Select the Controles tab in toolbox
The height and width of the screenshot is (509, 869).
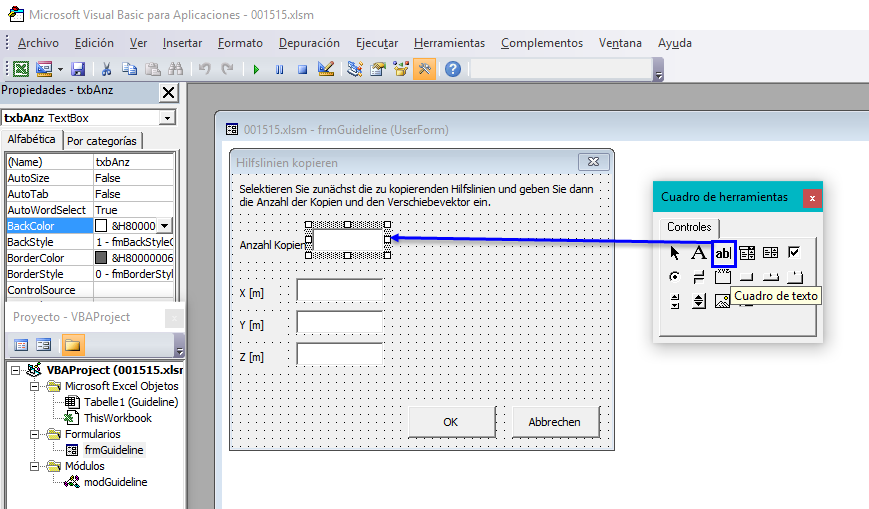tap(689, 227)
